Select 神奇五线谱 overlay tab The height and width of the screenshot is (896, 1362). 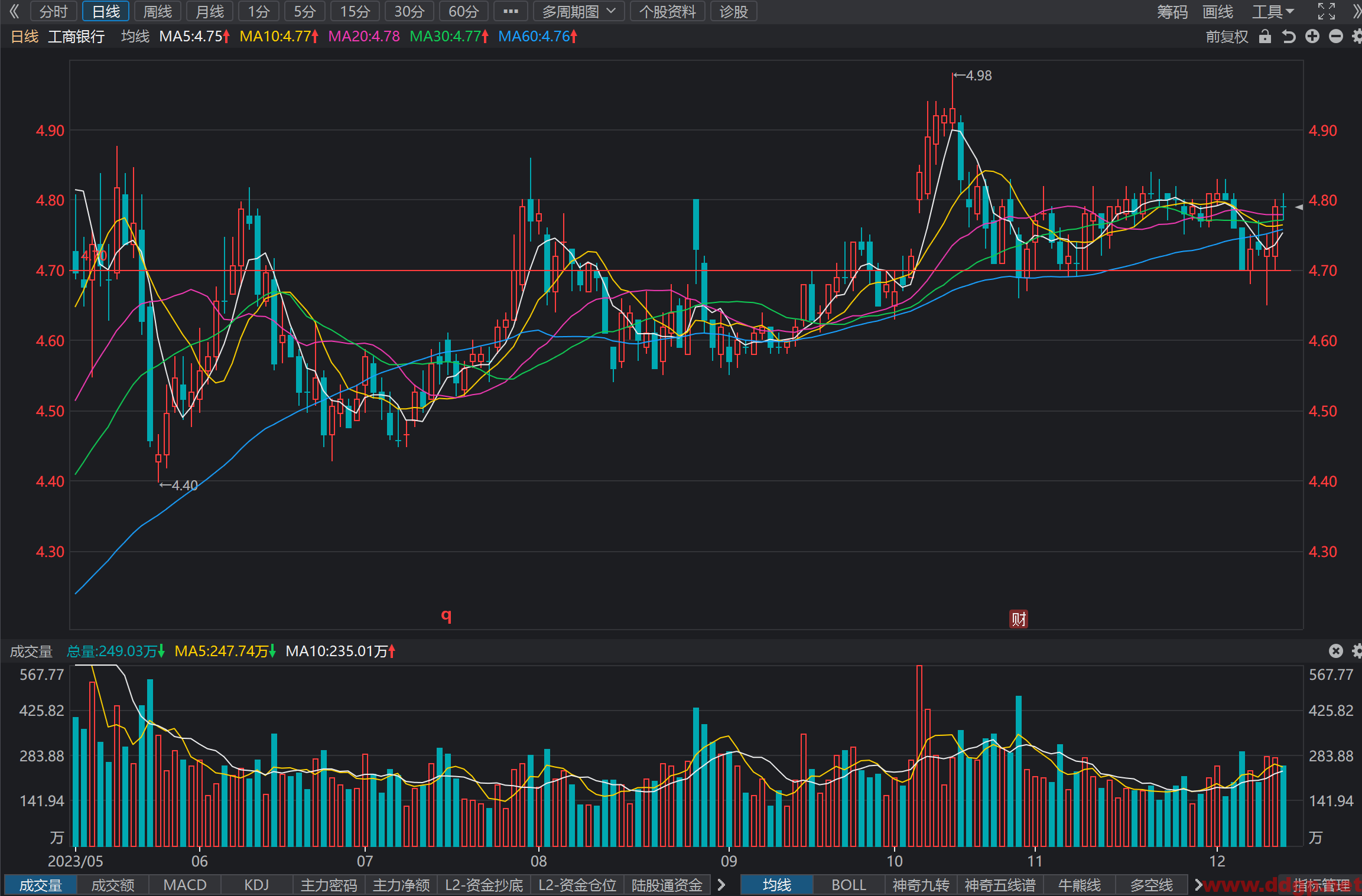[x=1000, y=885]
